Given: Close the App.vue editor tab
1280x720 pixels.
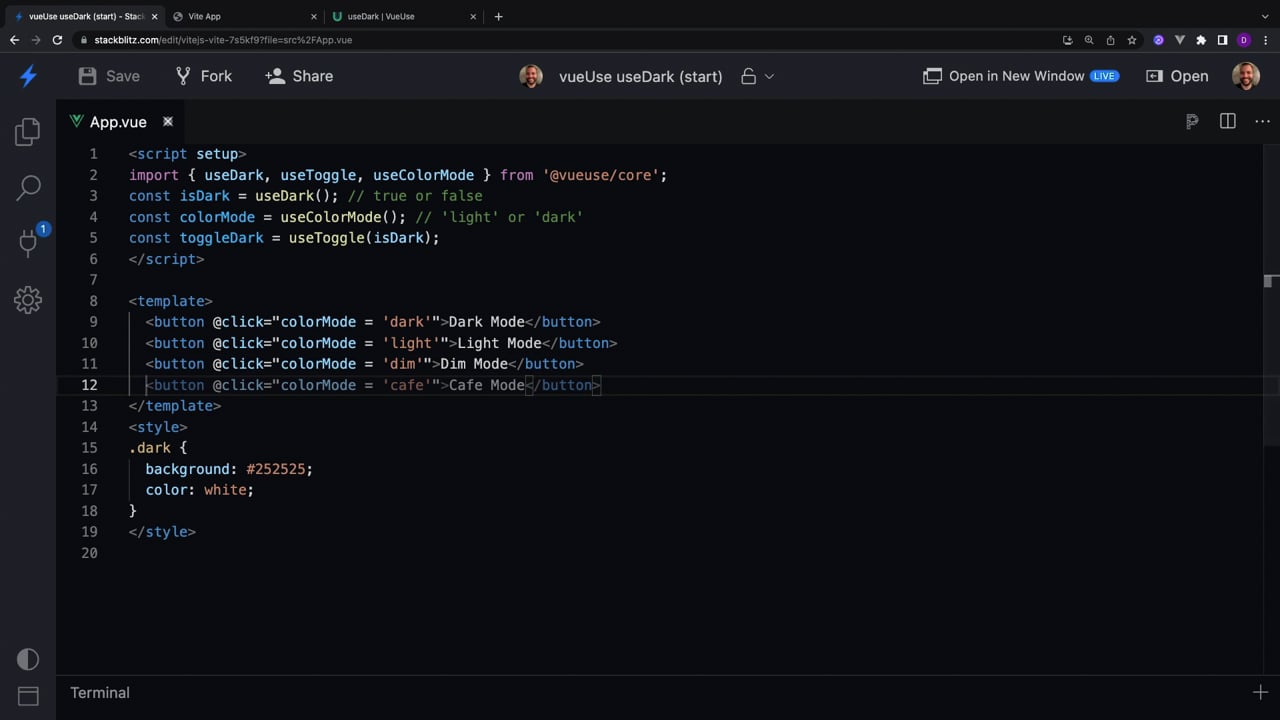Looking at the screenshot, I should (168, 121).
